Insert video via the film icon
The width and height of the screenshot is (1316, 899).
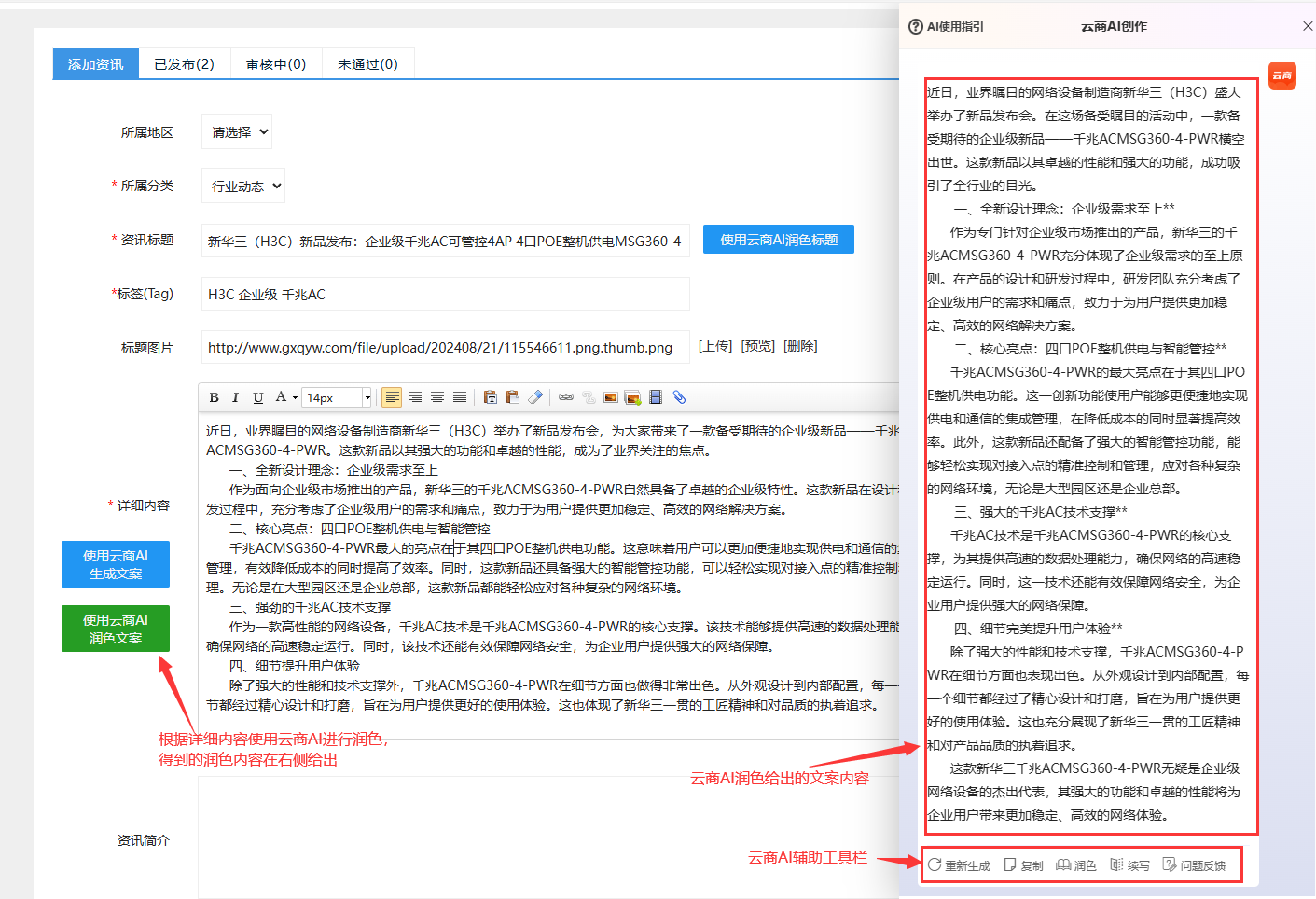click(x=656, y=397)
